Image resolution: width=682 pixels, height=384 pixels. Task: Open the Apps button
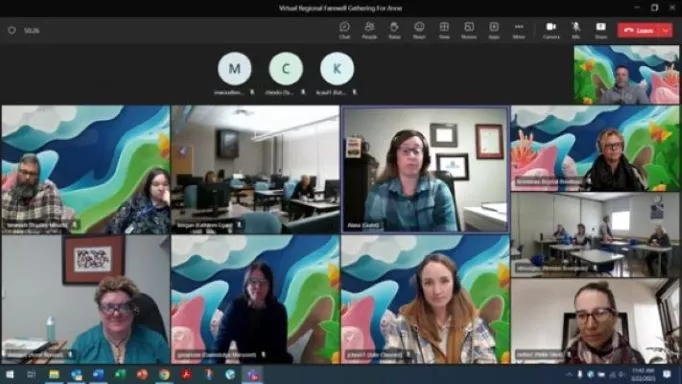pos(494,30)
